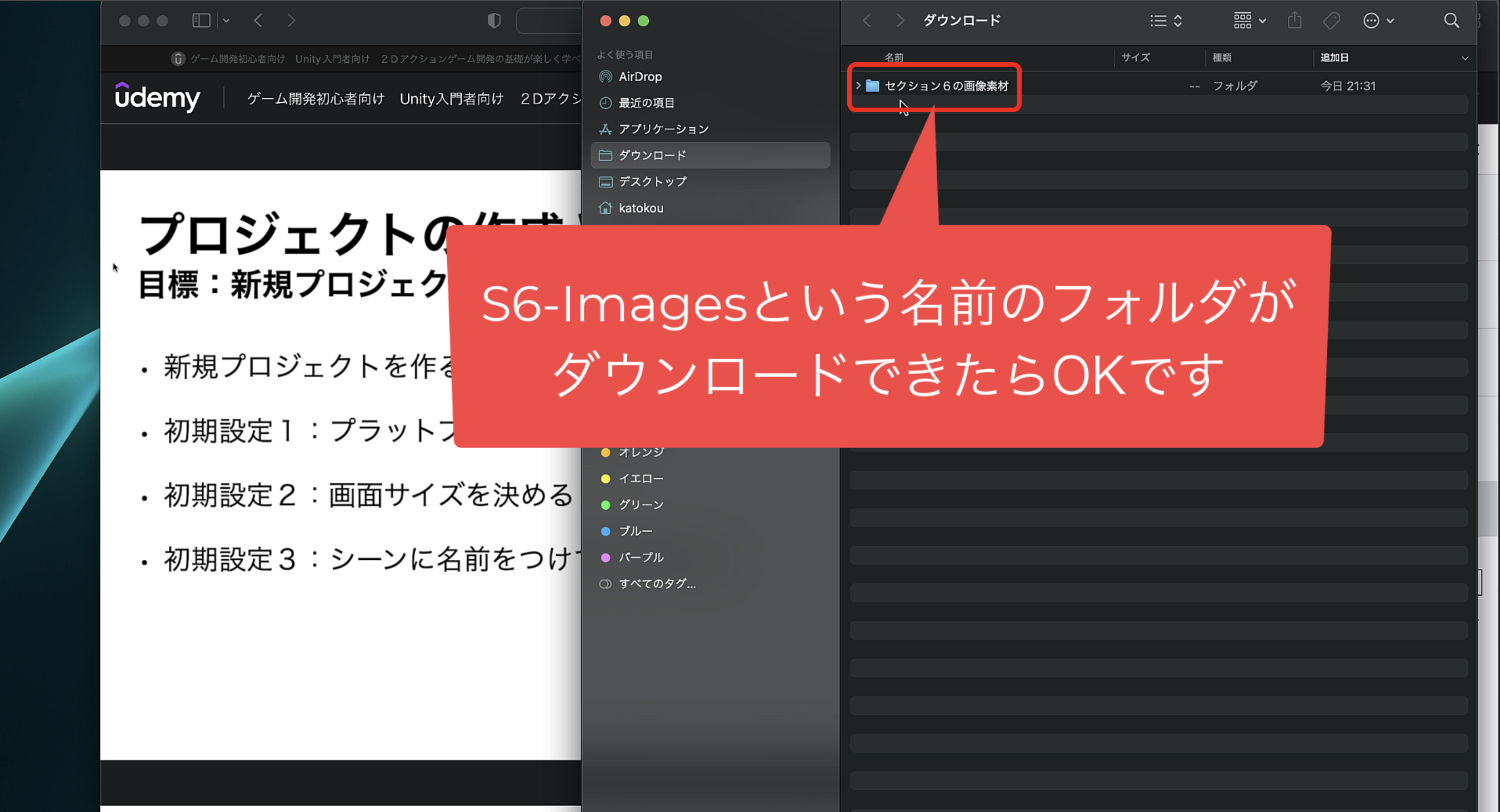1500x812 pixels.
Task: Go back in Safari
Action: click(x=258, y=20)
